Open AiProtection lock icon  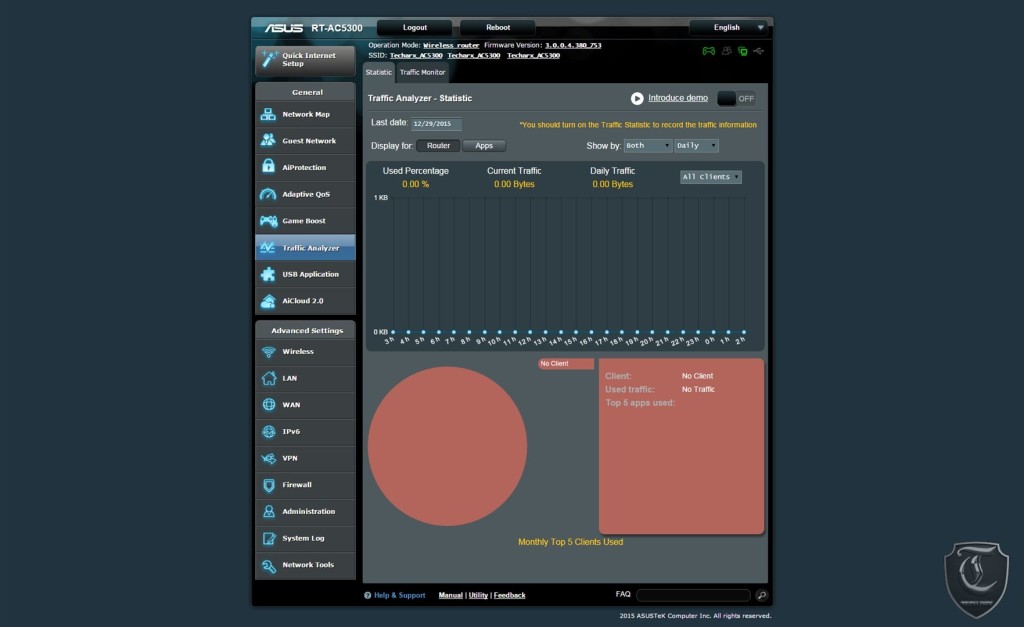(268, 168)
